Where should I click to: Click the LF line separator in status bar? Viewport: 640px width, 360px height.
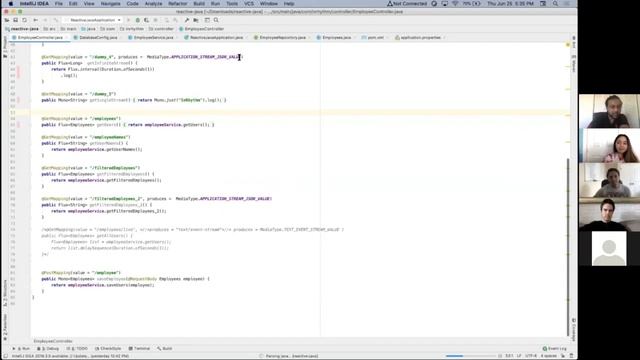pos(519,356)
